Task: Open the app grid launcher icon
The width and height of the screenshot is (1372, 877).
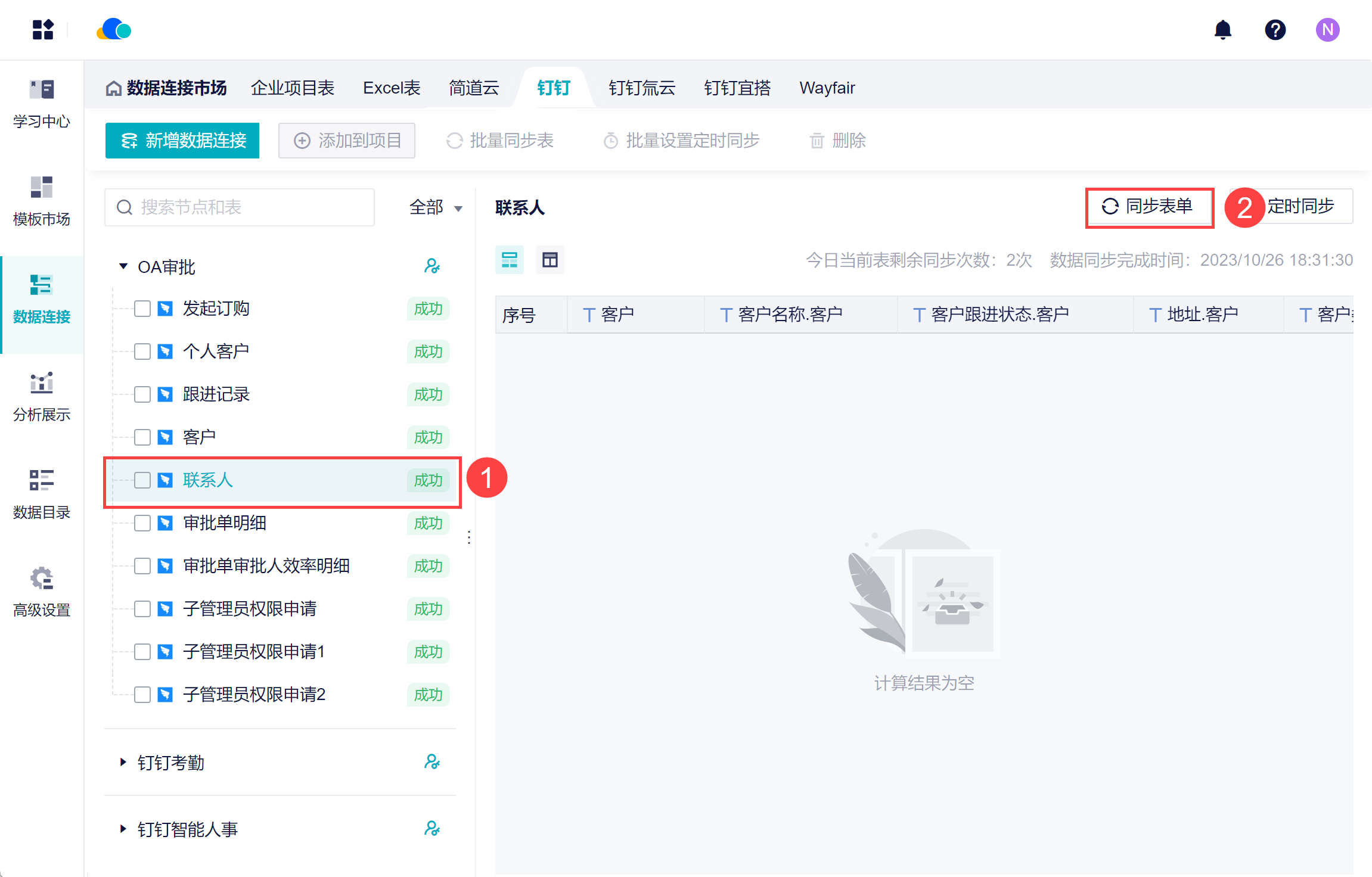Action: tap(43, 30)
